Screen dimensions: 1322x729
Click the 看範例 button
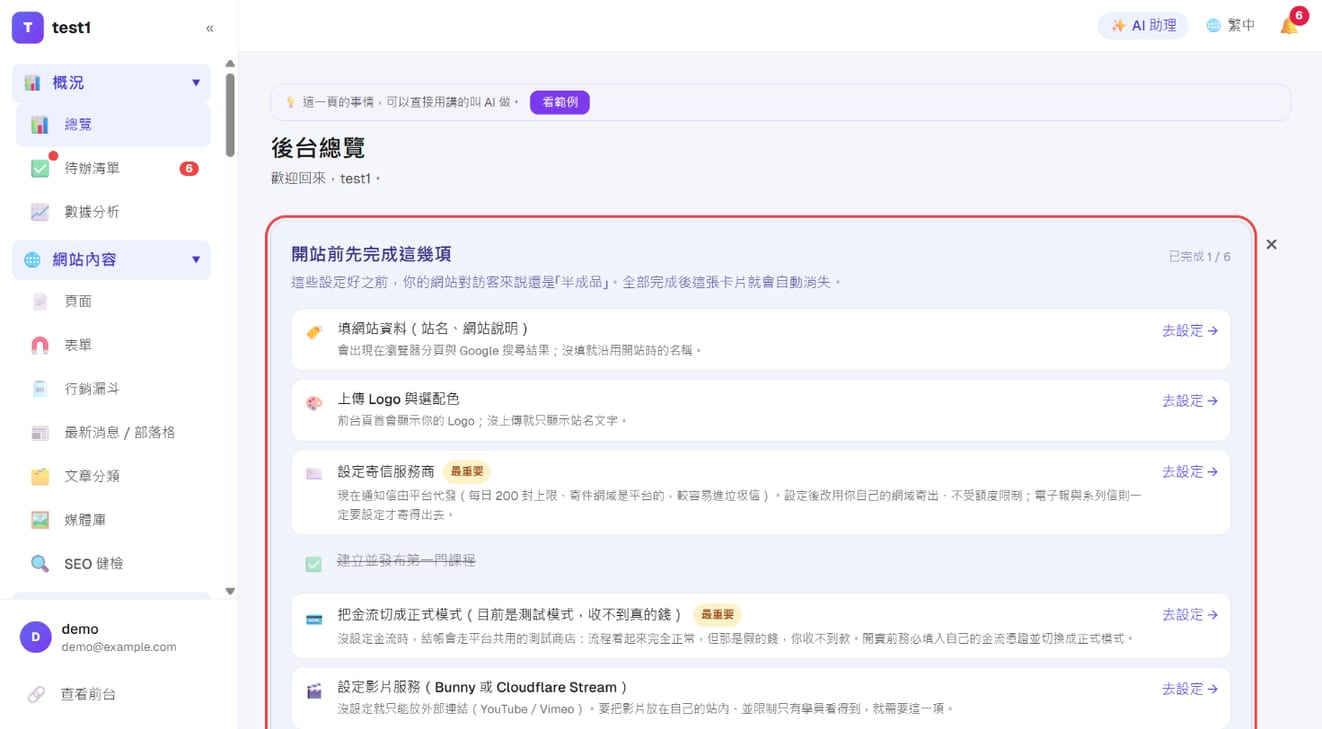tap(560, 102)
